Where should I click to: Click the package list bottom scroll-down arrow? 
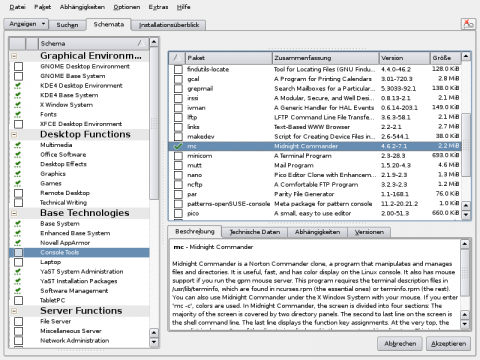point(466,215)
